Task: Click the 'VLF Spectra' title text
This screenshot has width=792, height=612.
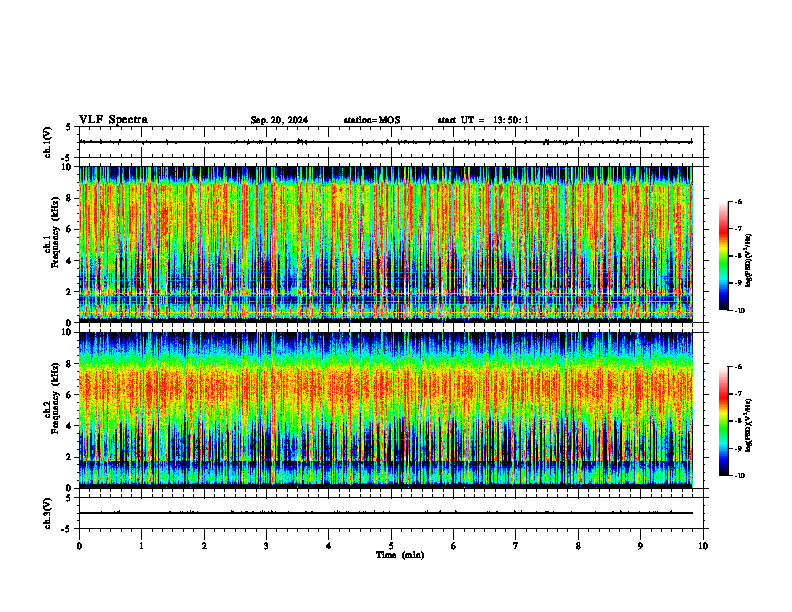Action: (113, 120)
